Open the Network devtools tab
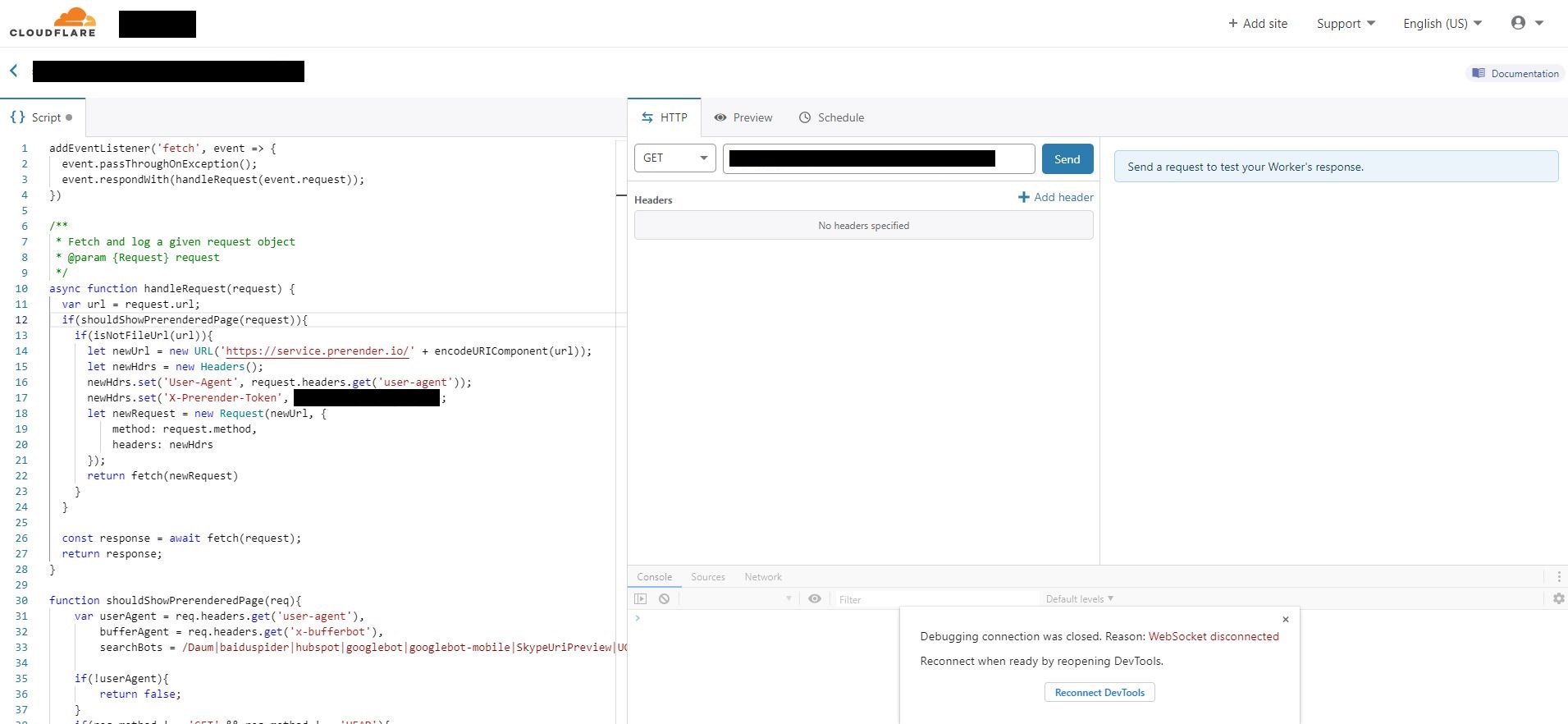This screenshot has width=1568, height=724. click(x=763, y=577)
